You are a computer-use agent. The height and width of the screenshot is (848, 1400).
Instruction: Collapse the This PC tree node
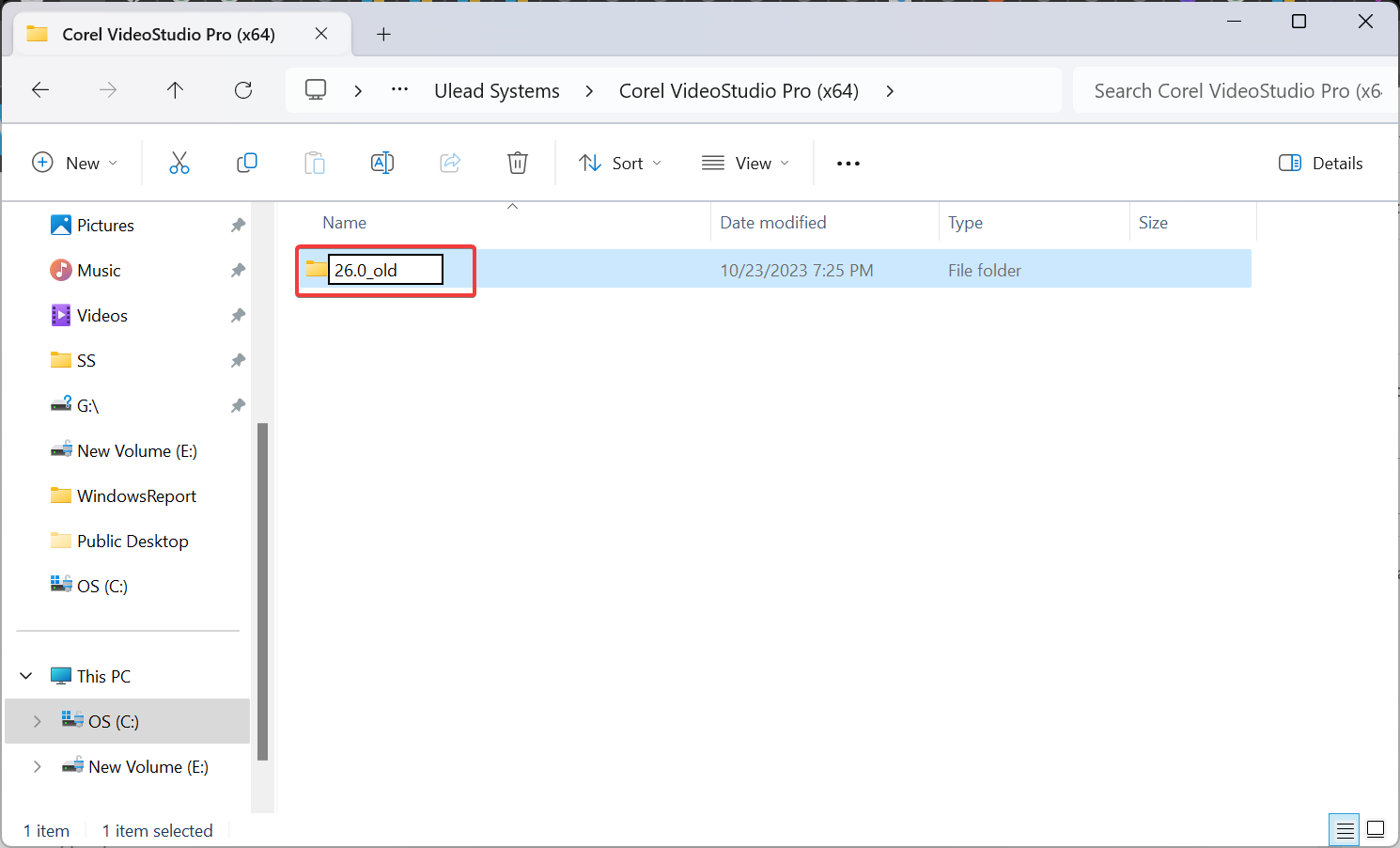pyautogui.click(x=26, y=676)
